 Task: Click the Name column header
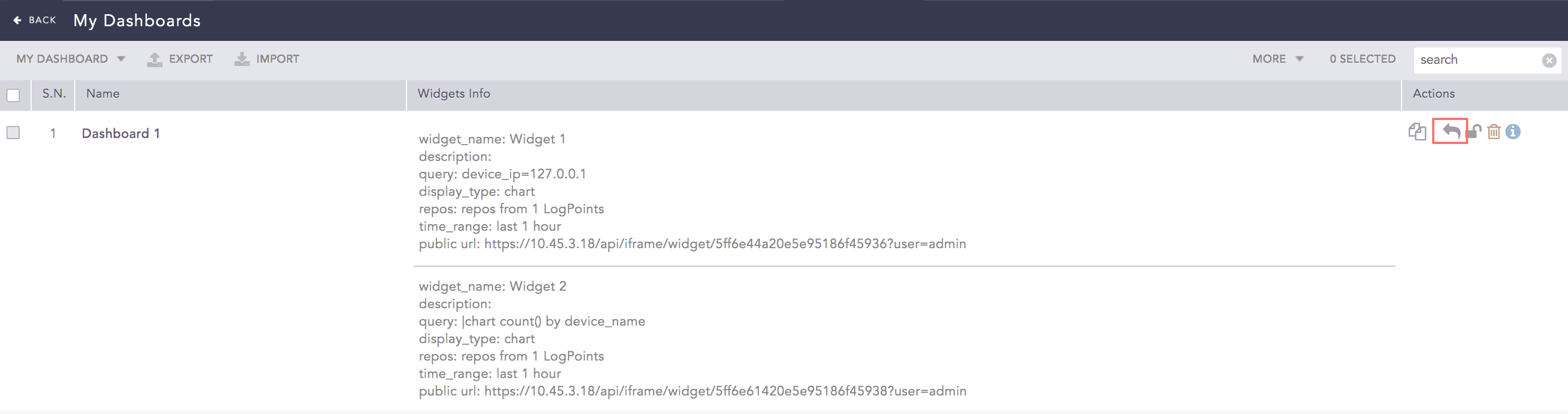[x=103, y=94]
